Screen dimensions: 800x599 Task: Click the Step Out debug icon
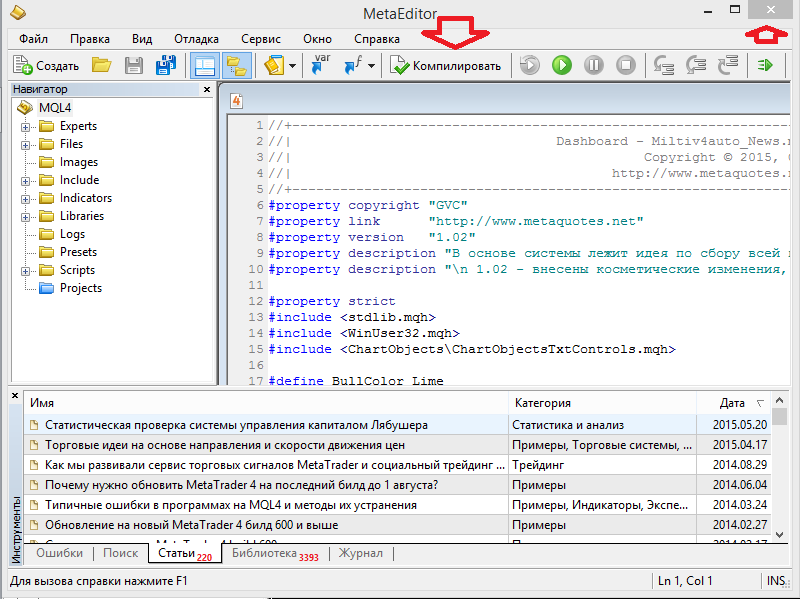(x=728, y=65)
